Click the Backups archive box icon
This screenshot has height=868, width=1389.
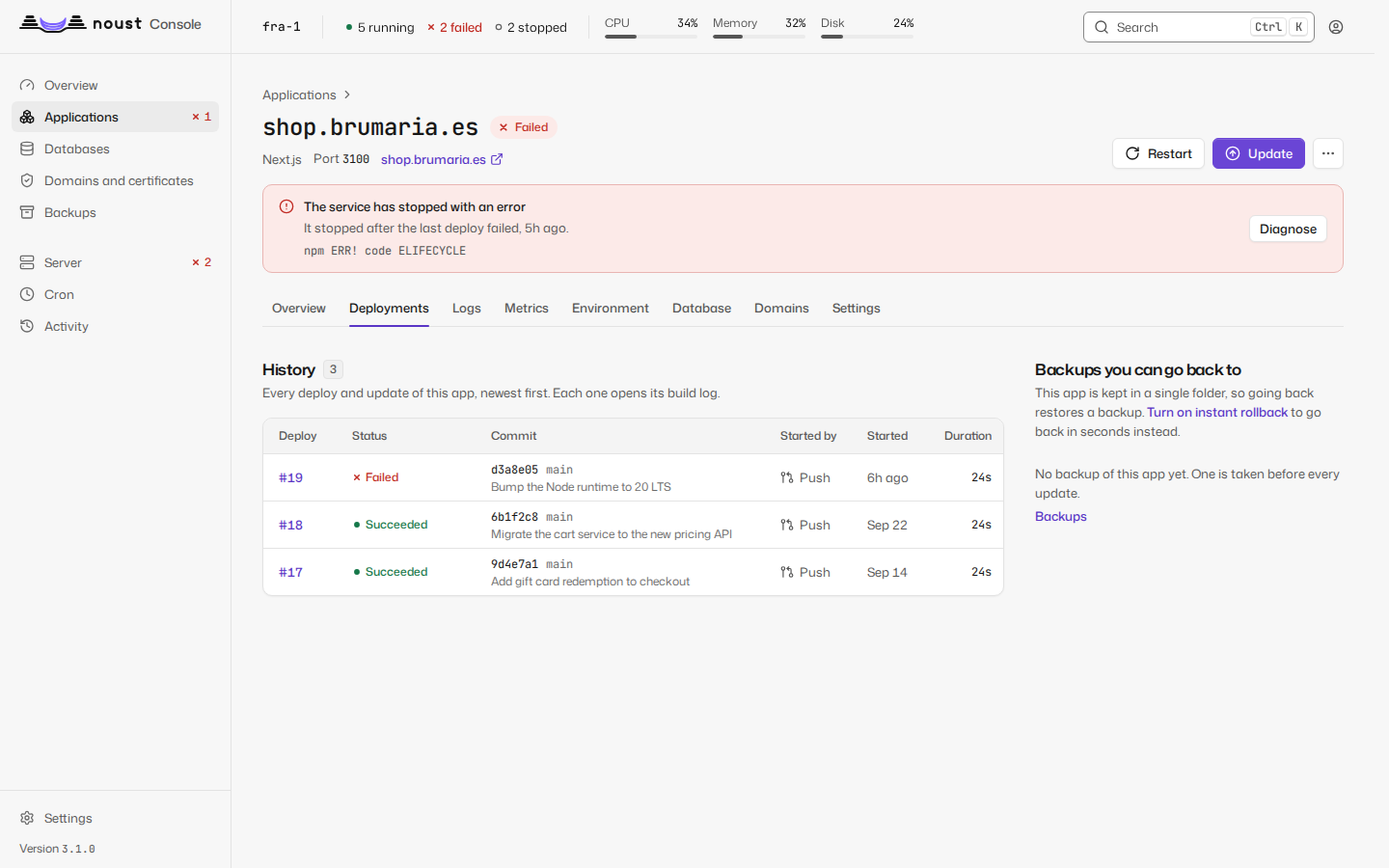pyautogui.click(x=27, y=212)
